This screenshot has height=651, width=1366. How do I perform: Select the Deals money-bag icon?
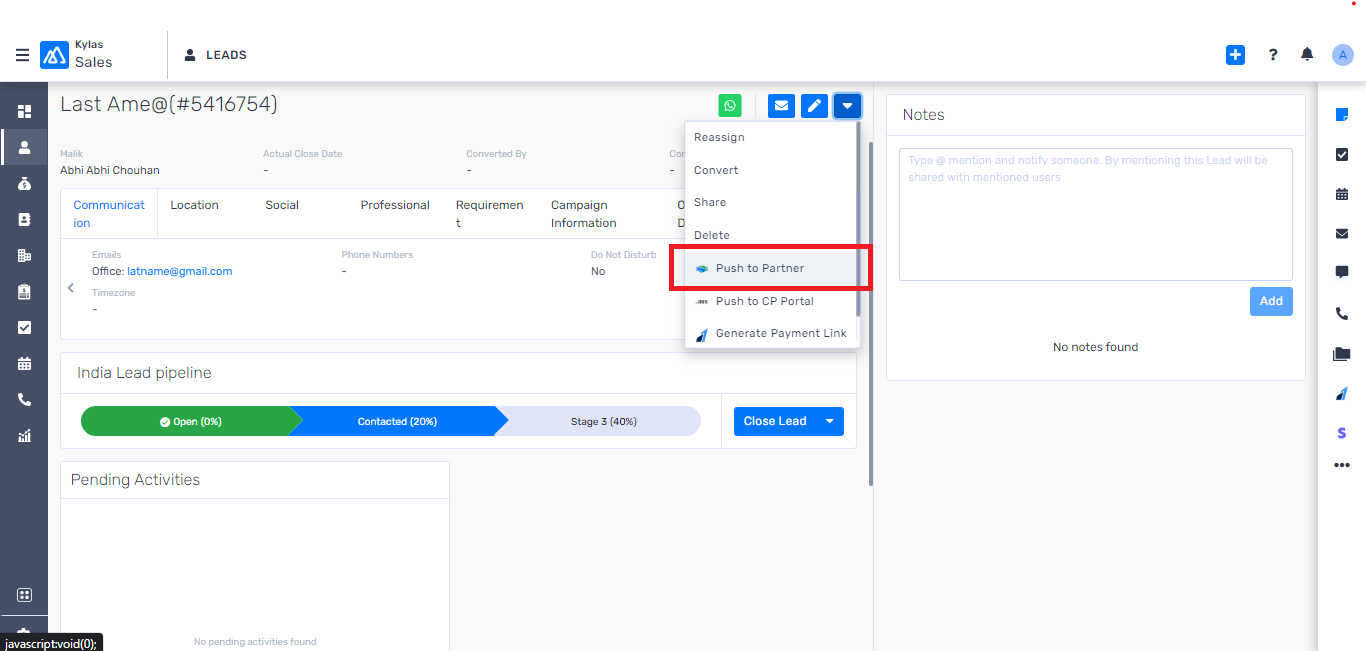[x=24, y=183]
